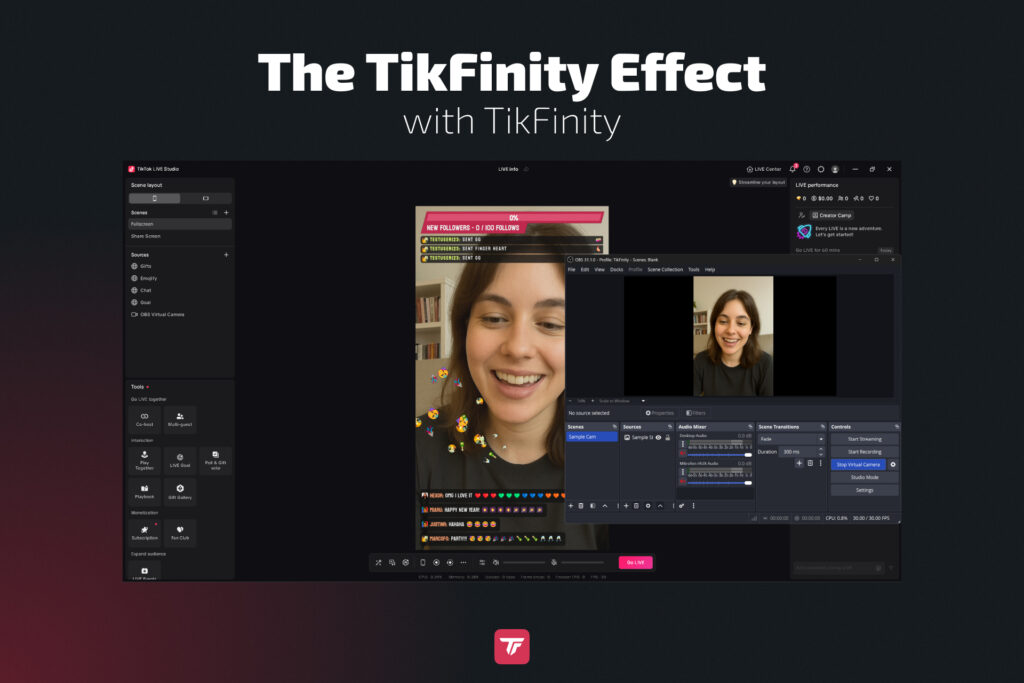Open the Docks menu in OBS

click(616, 269)
